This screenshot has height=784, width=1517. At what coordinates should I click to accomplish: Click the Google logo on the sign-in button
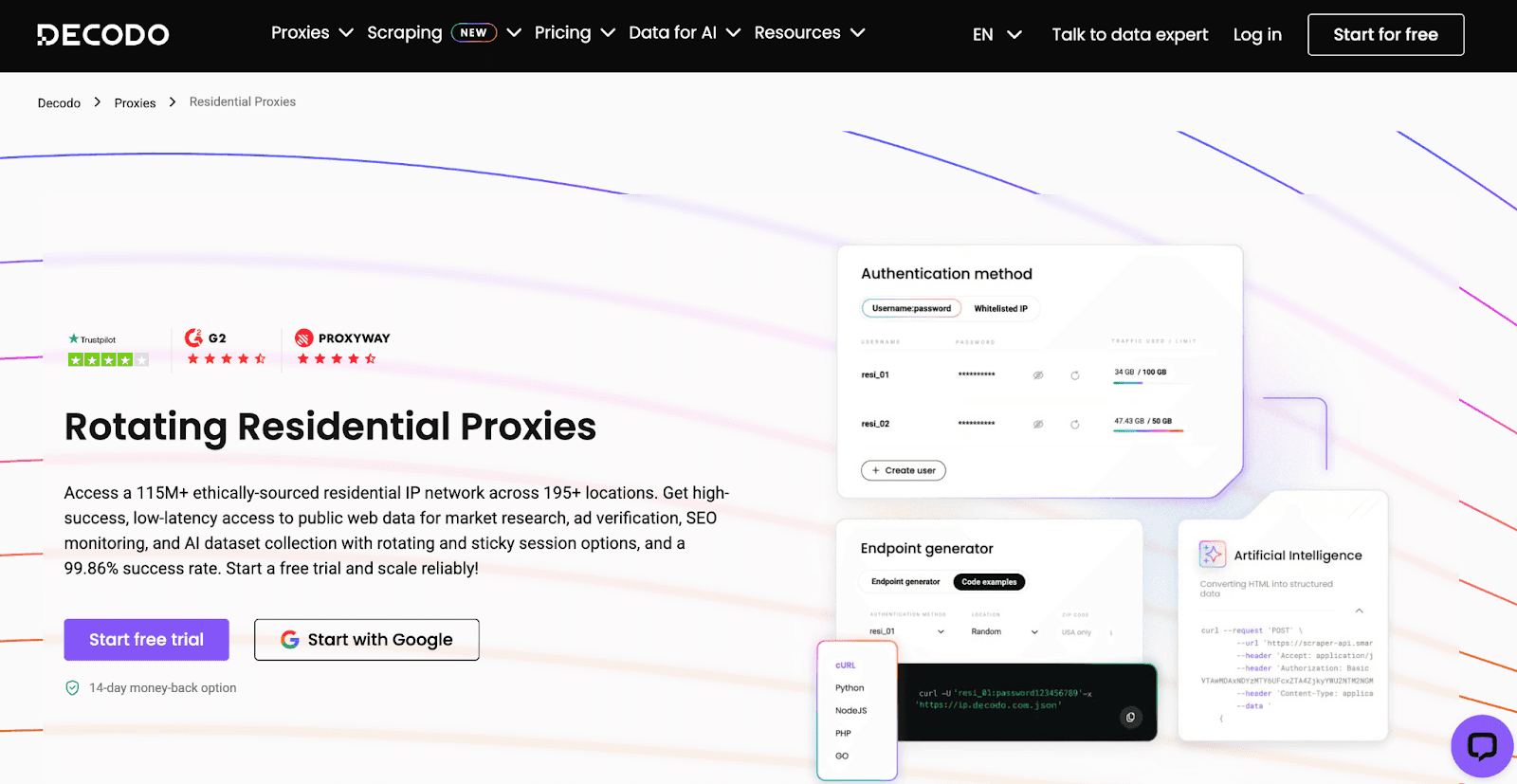(290, 640)
